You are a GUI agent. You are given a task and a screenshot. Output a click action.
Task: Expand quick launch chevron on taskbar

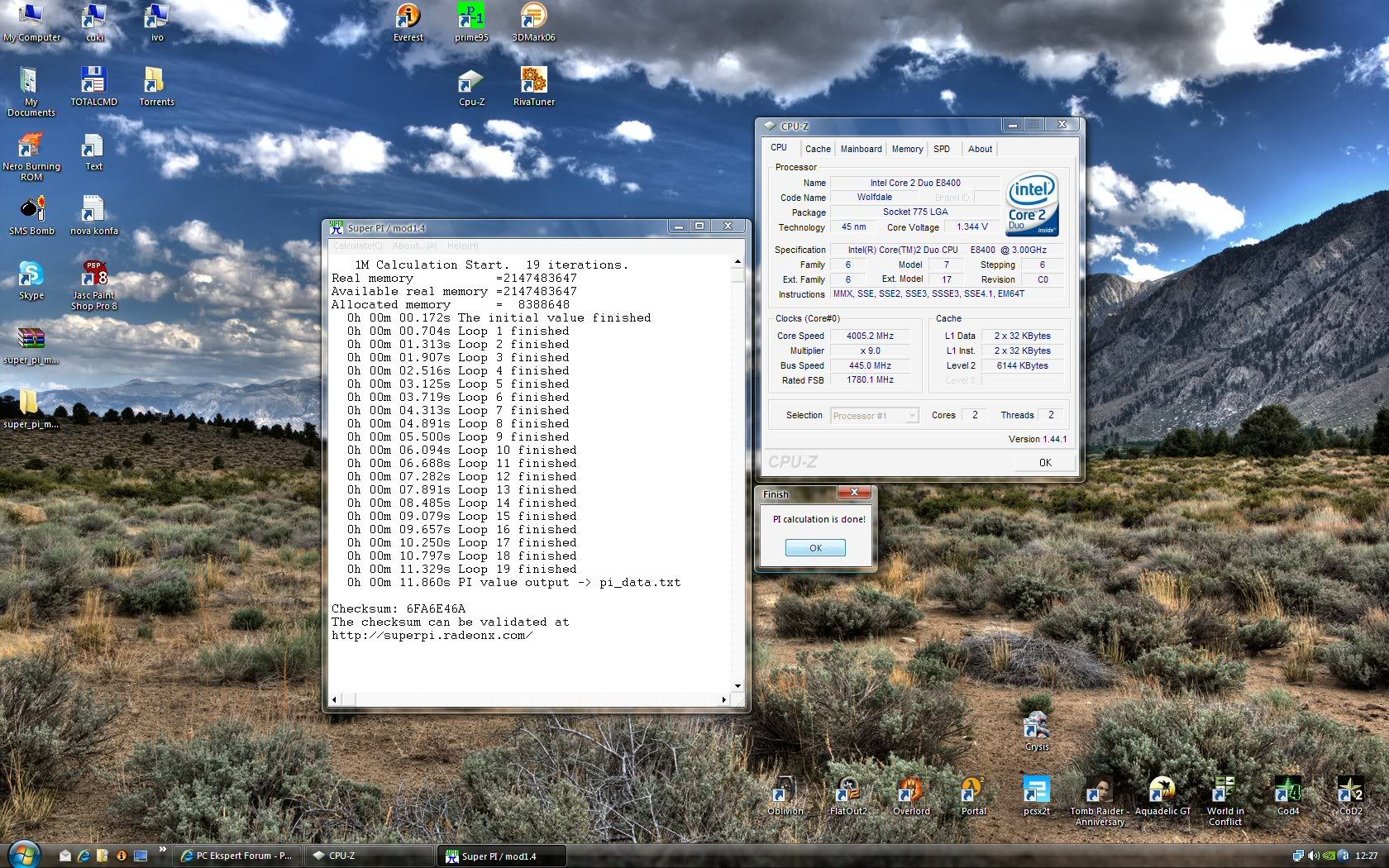click(162, 851)
